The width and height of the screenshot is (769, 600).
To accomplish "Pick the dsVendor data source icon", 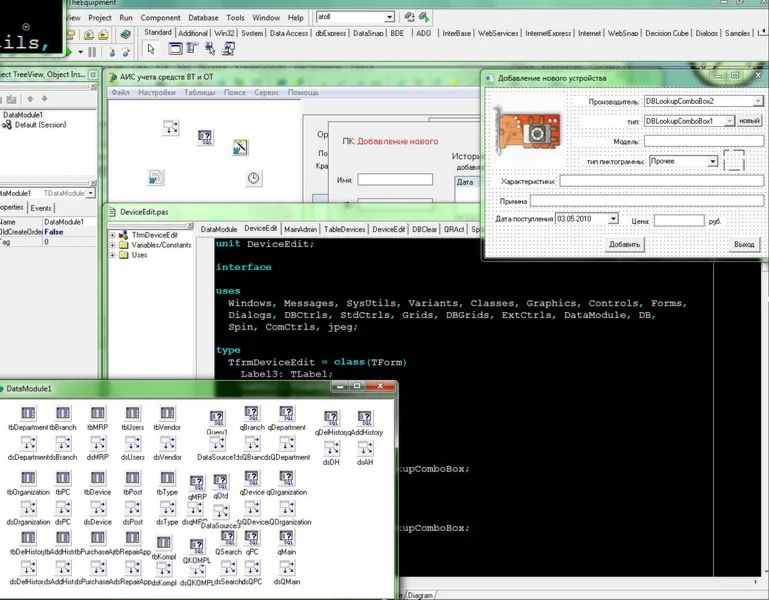I will click(166, 444).
